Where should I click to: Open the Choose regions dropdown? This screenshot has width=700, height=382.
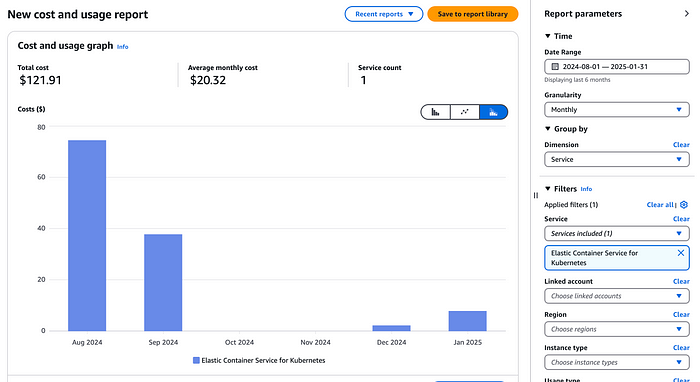click(617, 329)
